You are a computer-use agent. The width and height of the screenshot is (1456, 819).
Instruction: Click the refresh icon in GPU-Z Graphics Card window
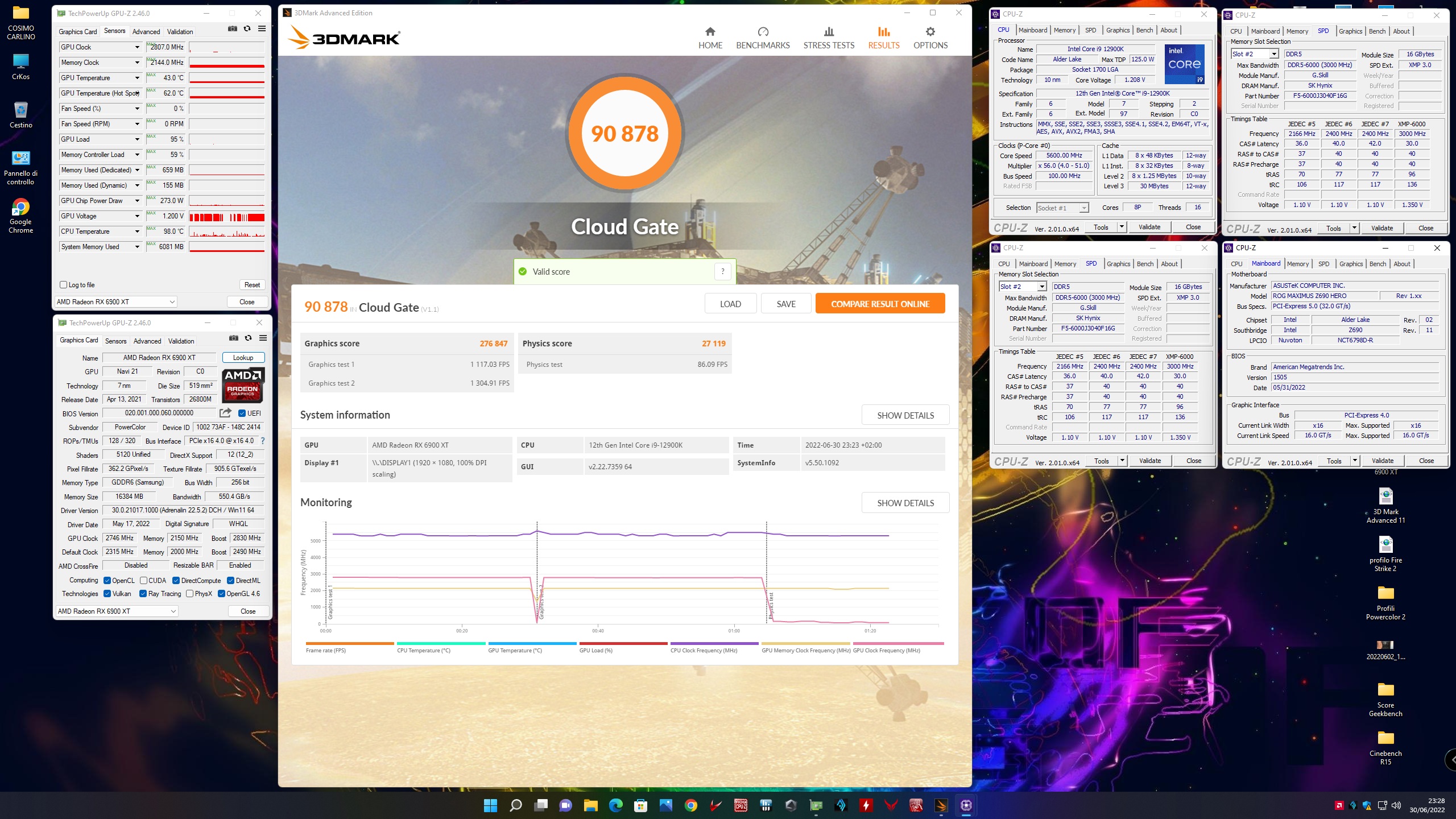point(248,338)
